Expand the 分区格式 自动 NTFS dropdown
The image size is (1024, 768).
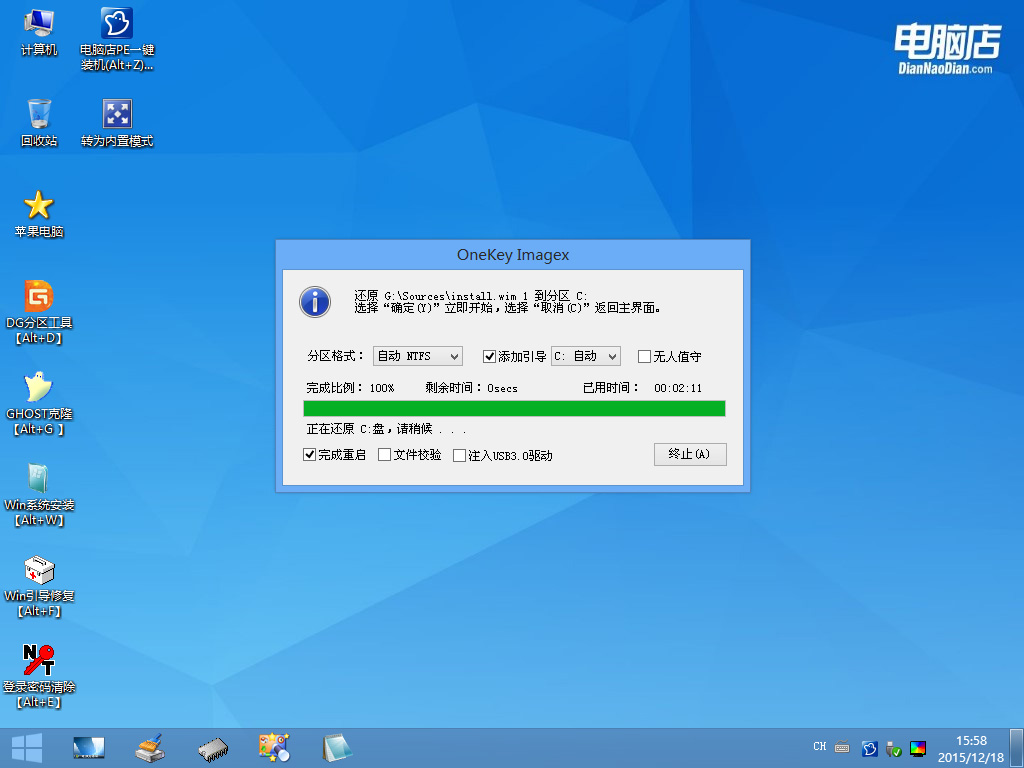[418, 356]
